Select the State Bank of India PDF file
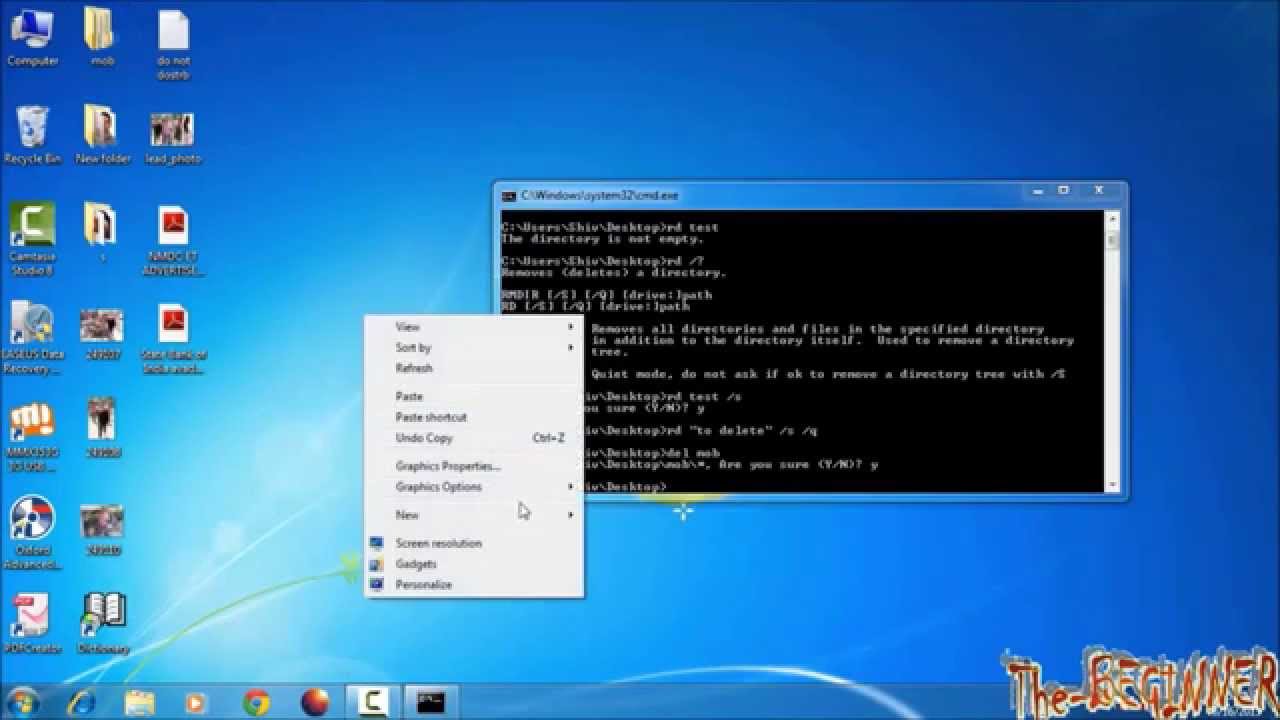 click(x=173, y=339)
